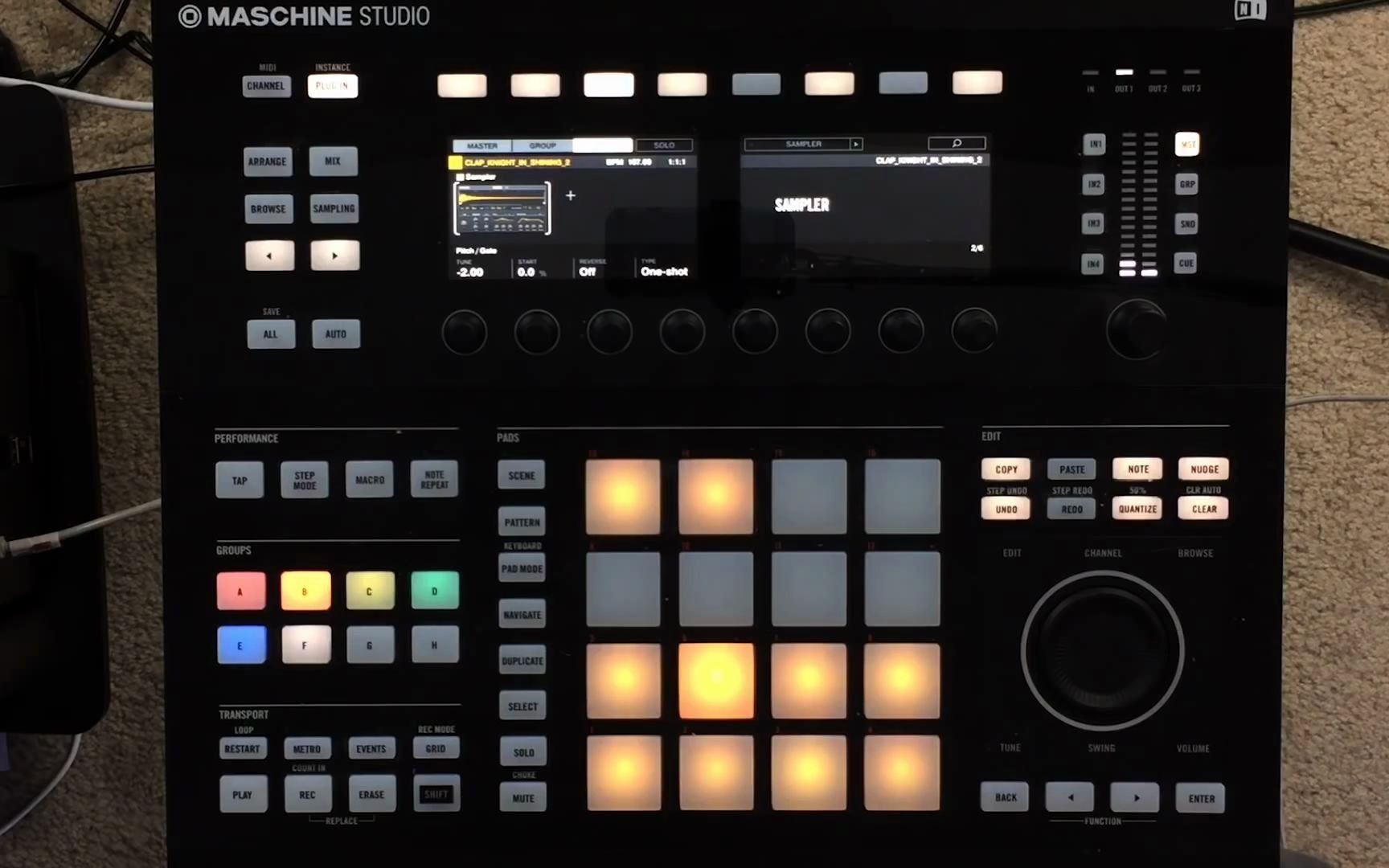
Task: Select the highlighted tab right of GROUP
Action: coord(603,145)
